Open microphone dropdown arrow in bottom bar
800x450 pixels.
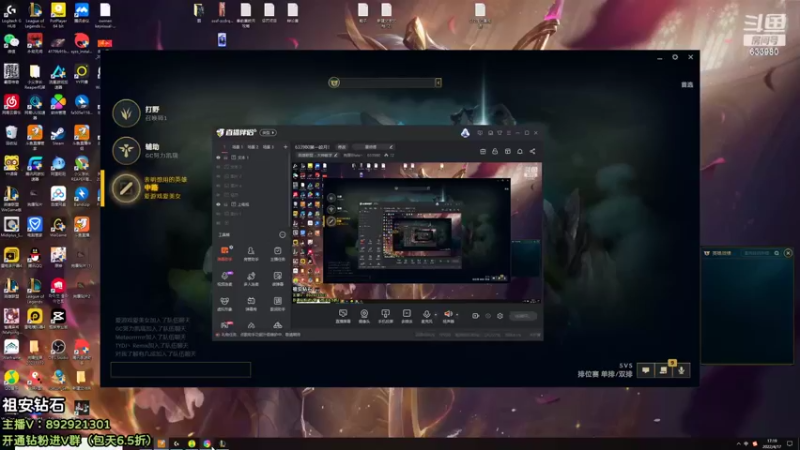click(435, 315)
